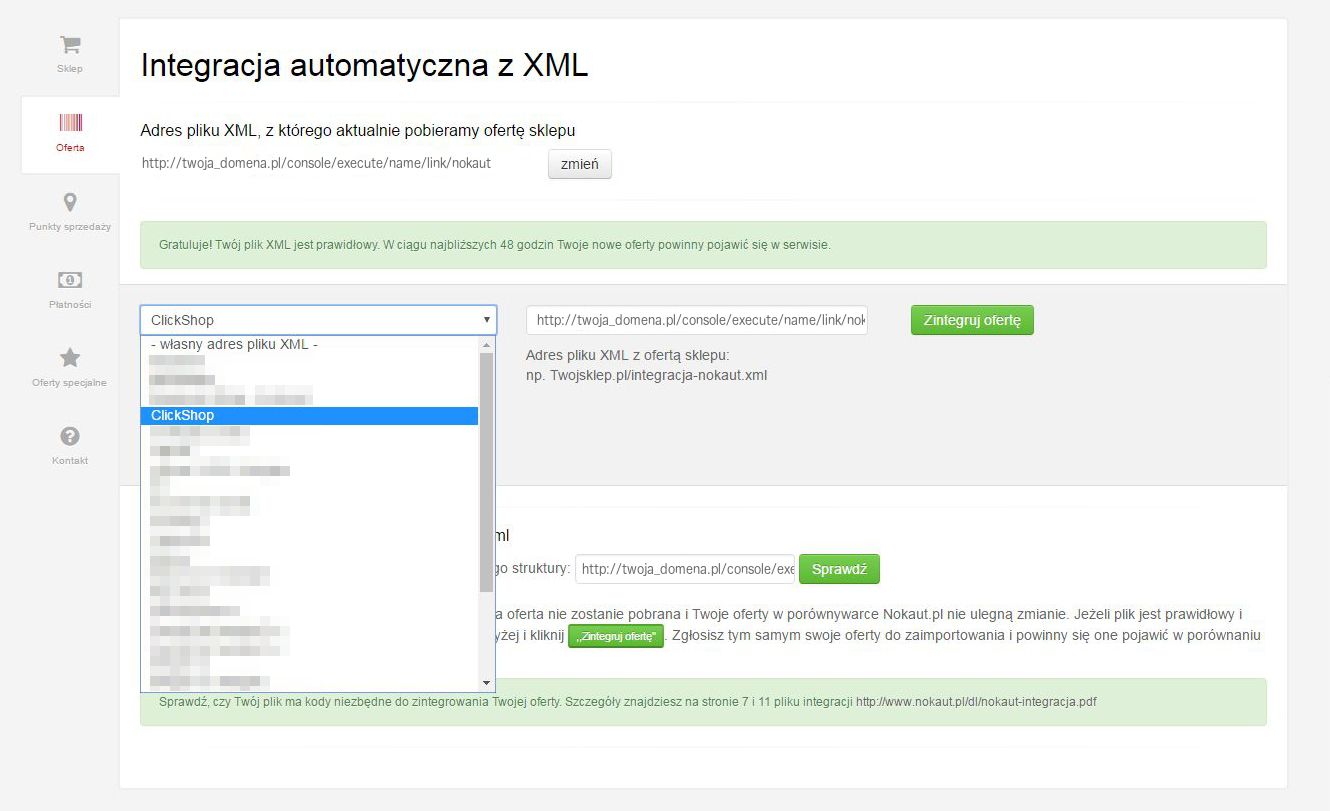Select the Oferta barcode icon
Image resolution: width=1330 pixels, height=811 pixels.
coord(70,123)
